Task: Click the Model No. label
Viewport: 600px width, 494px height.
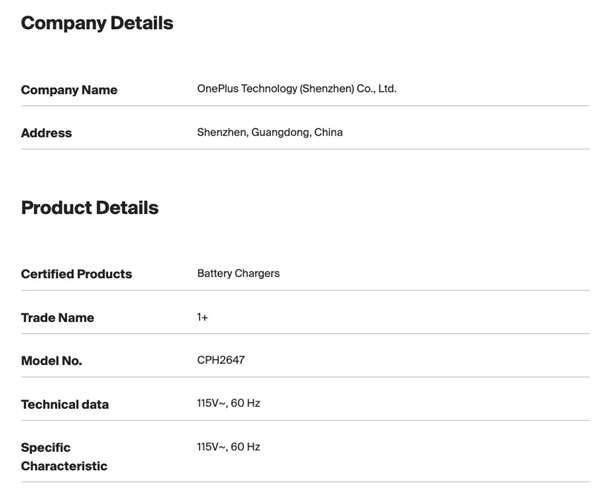Action: tap(51, 361)
